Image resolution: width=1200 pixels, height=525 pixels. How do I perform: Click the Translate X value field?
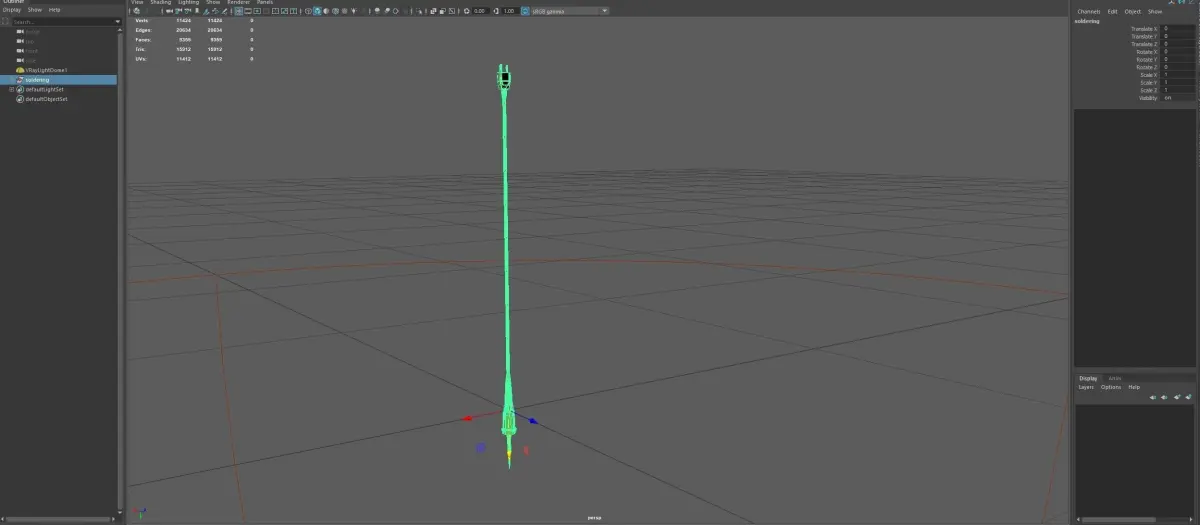pyautogui.click(x=1177, y=29)
